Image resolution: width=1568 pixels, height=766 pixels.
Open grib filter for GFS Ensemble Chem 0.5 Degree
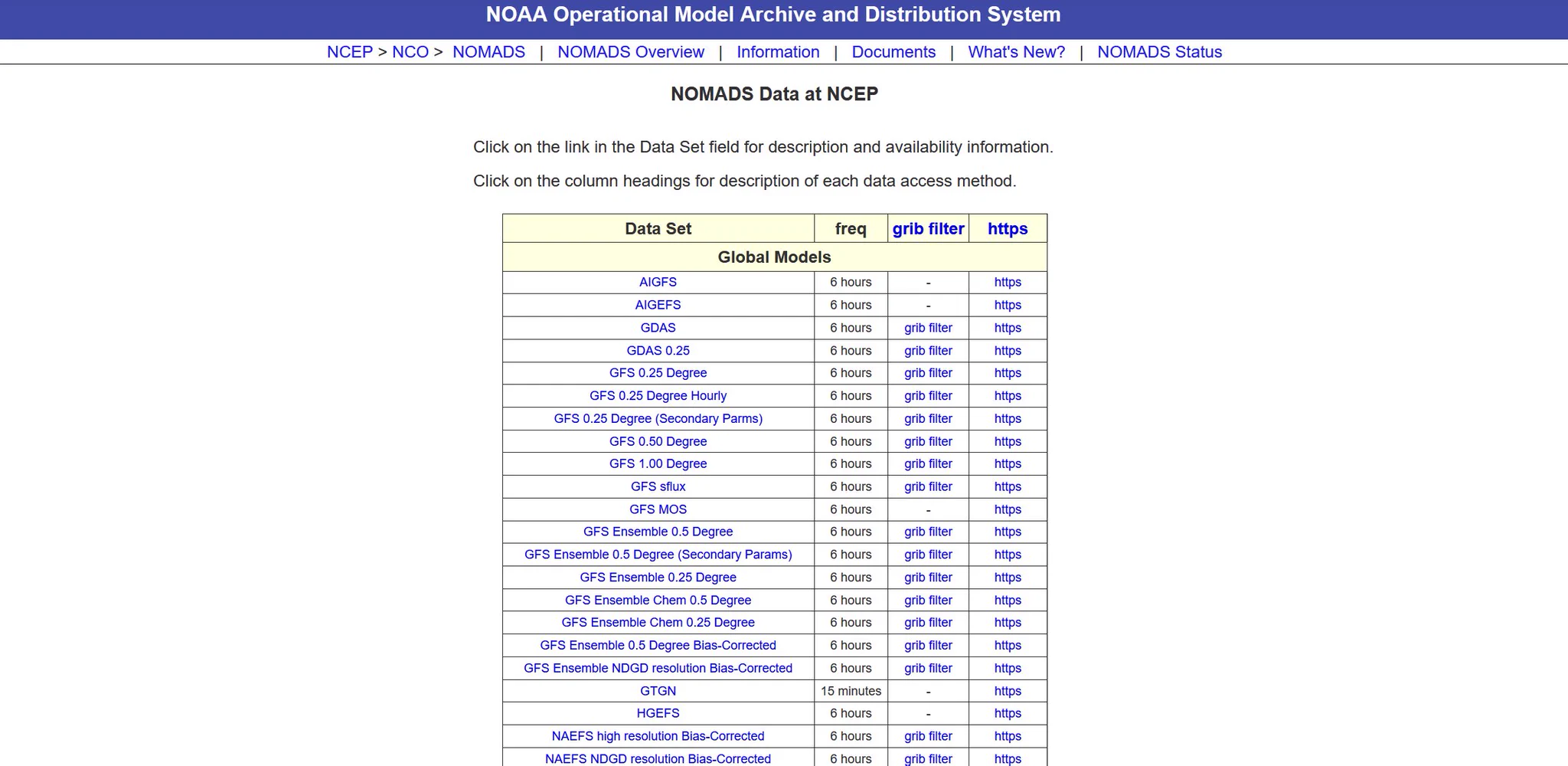928,601
